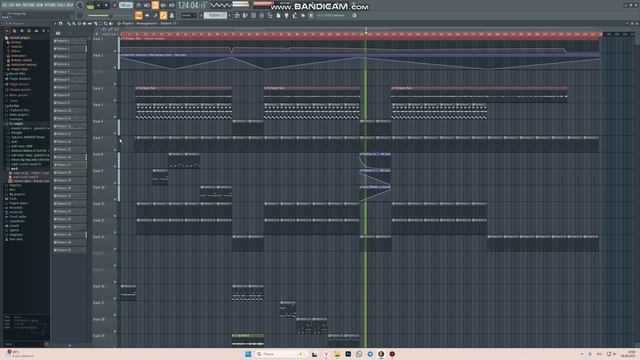Select the Track 7 header label
The image size is (640, 360).
click(x=98, y=138)
